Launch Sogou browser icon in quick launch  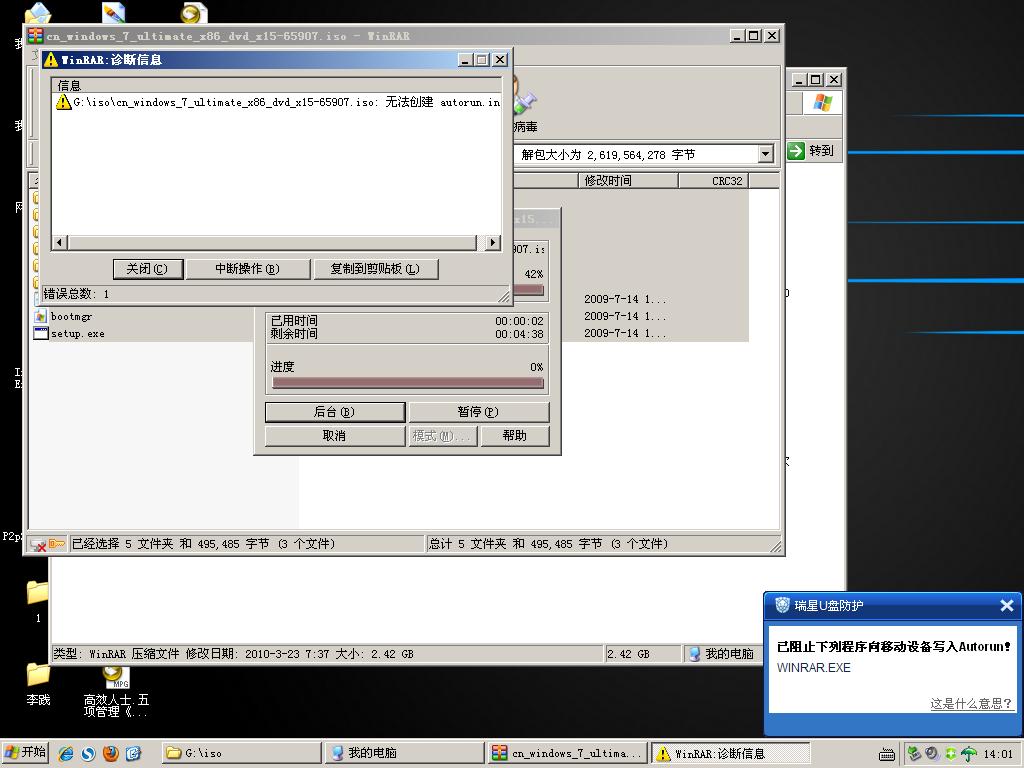(88, 754)
